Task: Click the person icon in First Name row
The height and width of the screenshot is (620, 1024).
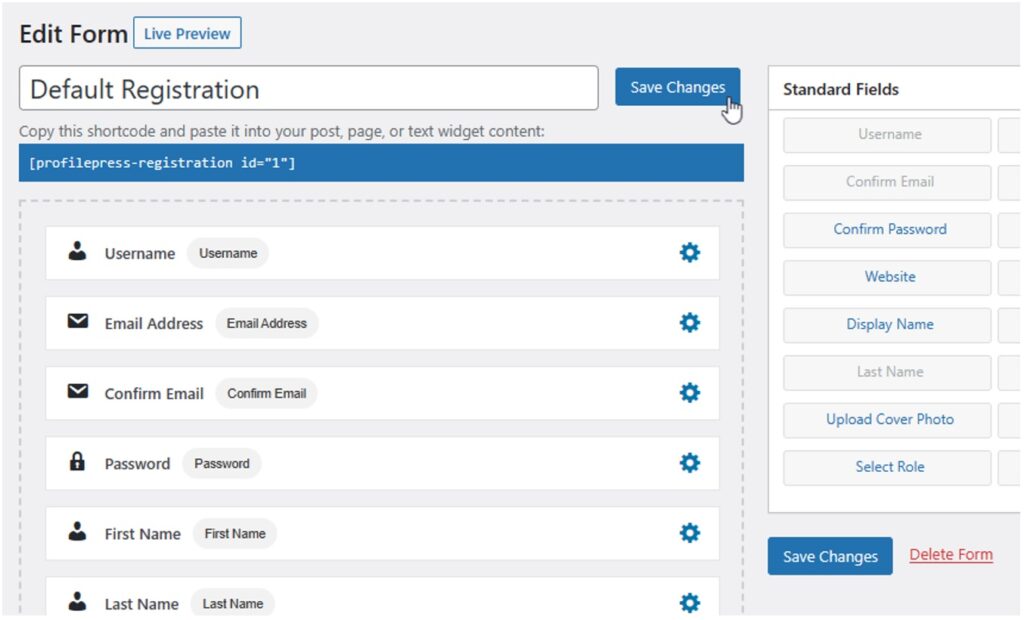Action: pyautogui.click(x=78, y=531)
